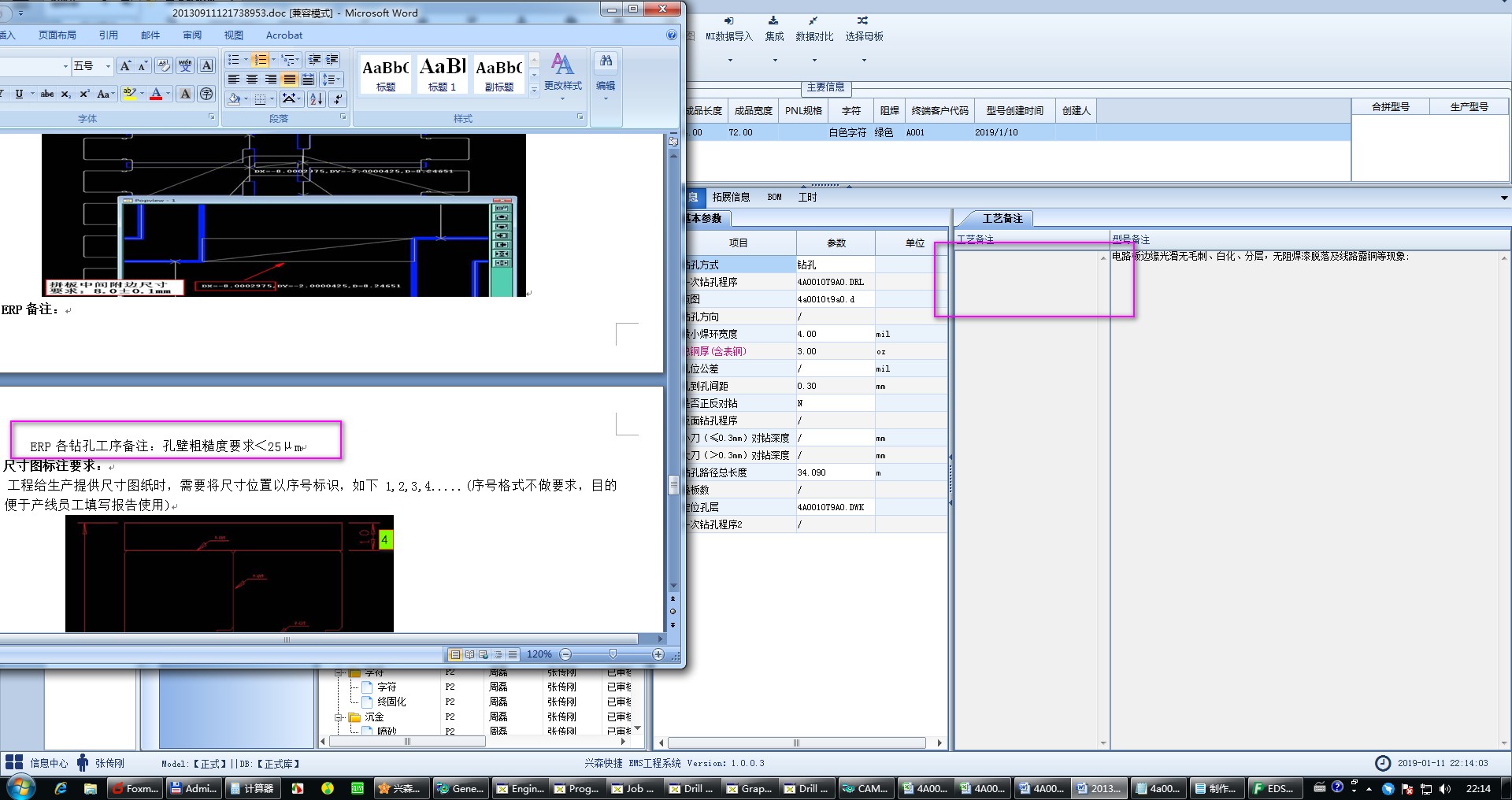Click the Windows Start button
The height and width of the screenshot is (800, 1512).
[20, 787]
